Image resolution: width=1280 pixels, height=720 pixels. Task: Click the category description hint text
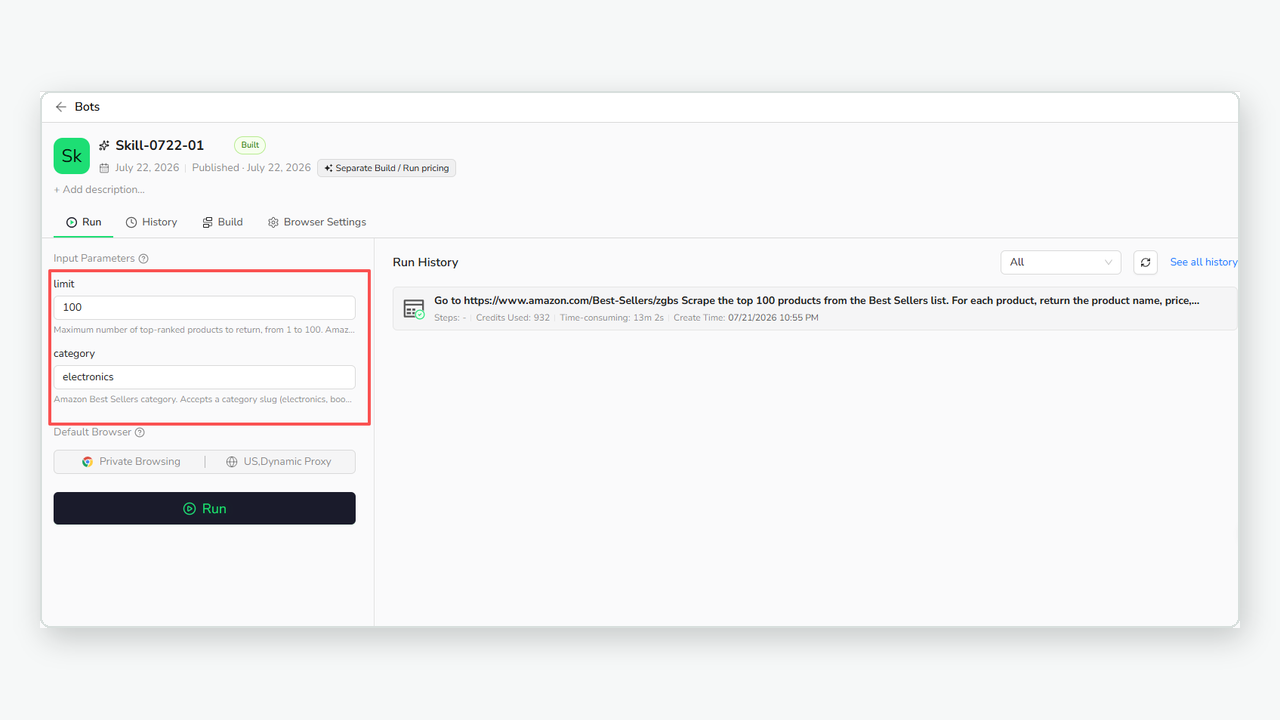[203, 399]
